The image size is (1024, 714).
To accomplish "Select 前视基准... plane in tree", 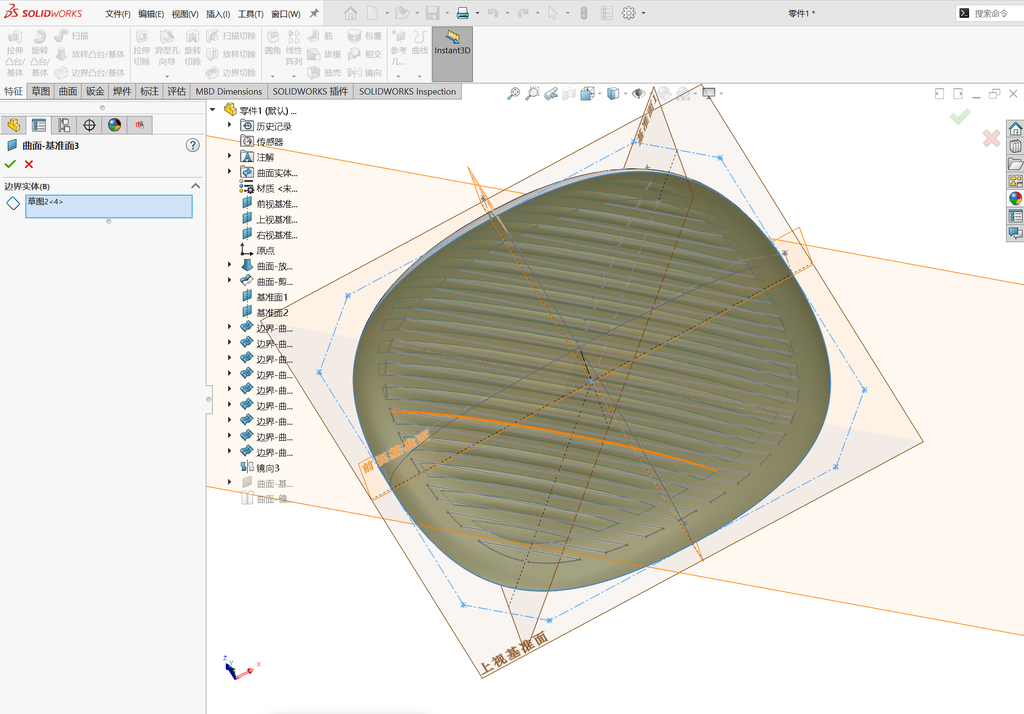I will pyautogui.click(x=269, y=203).
